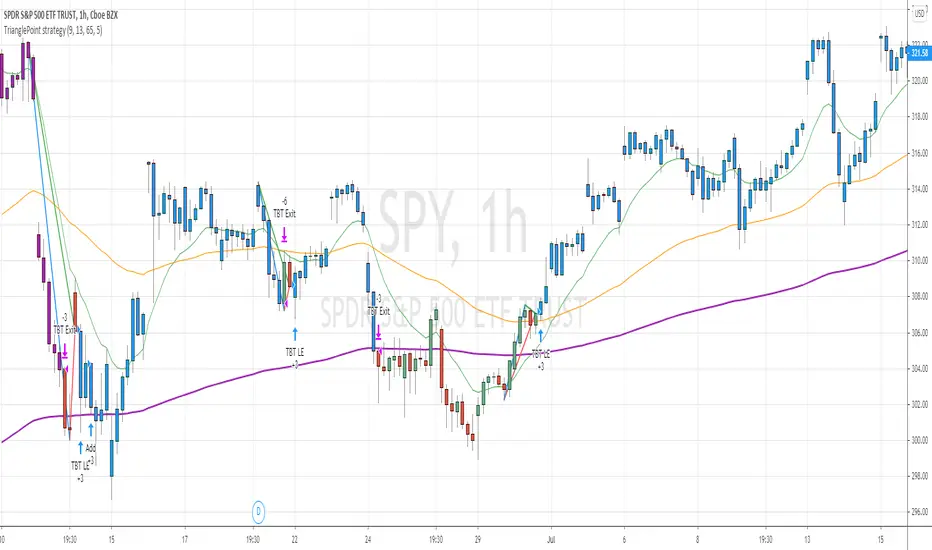Click the 306.00 price axis label
Viewport: 932px width, 550px height.
[919, 332]
